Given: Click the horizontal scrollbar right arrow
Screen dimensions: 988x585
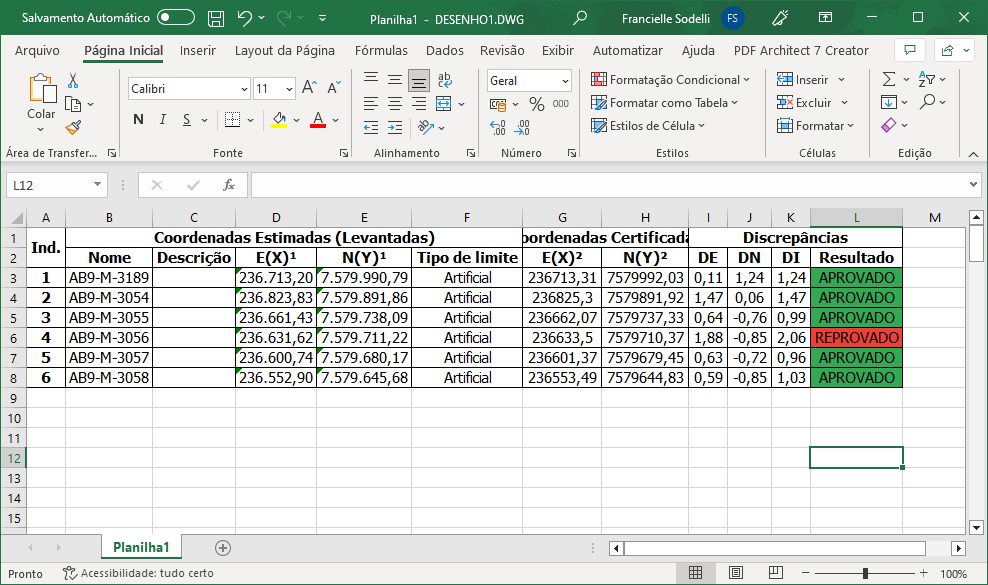Looking at the screenshot, I should pos(958,548).
